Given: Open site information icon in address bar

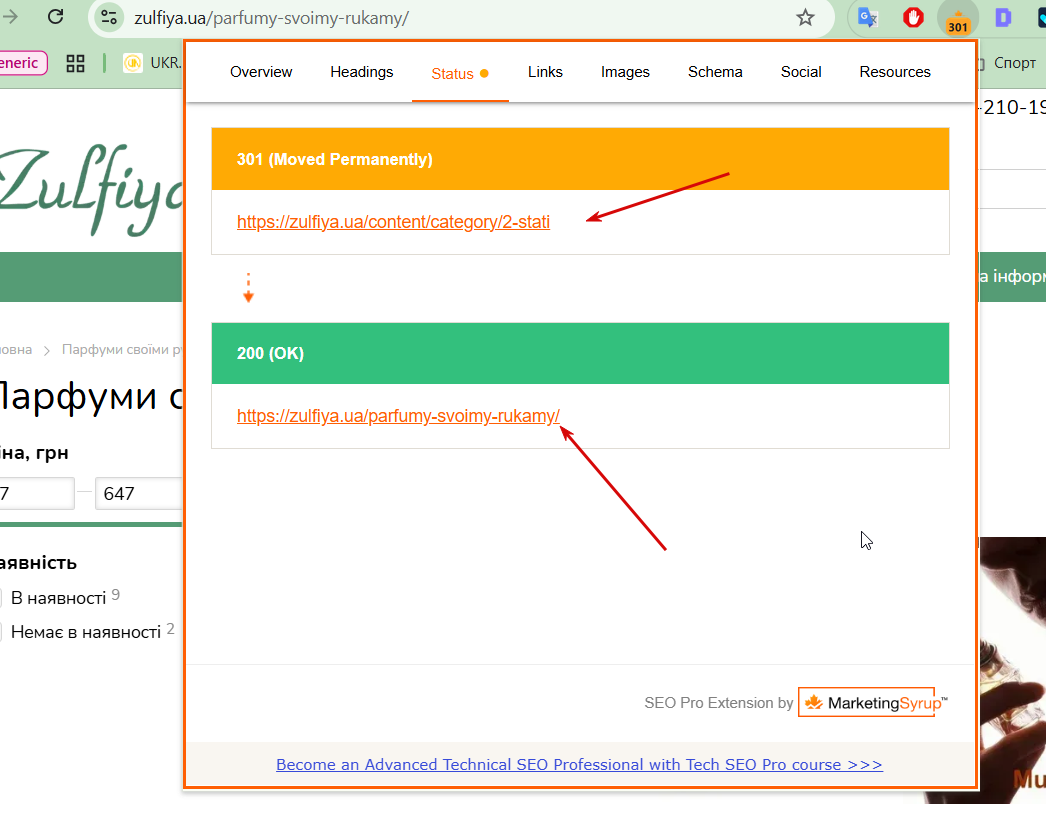Looking at the screenshot, I should tap(109, 17).
